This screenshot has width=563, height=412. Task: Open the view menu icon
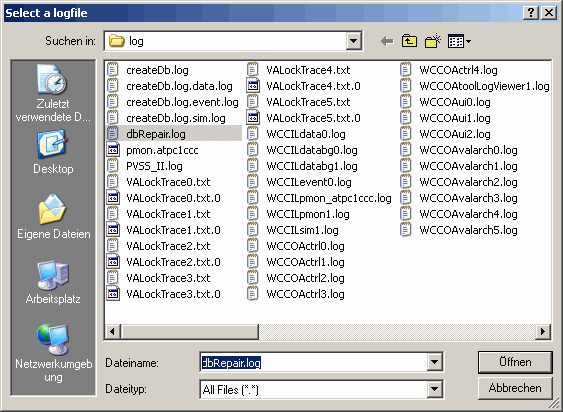click(x=459, y=41)
